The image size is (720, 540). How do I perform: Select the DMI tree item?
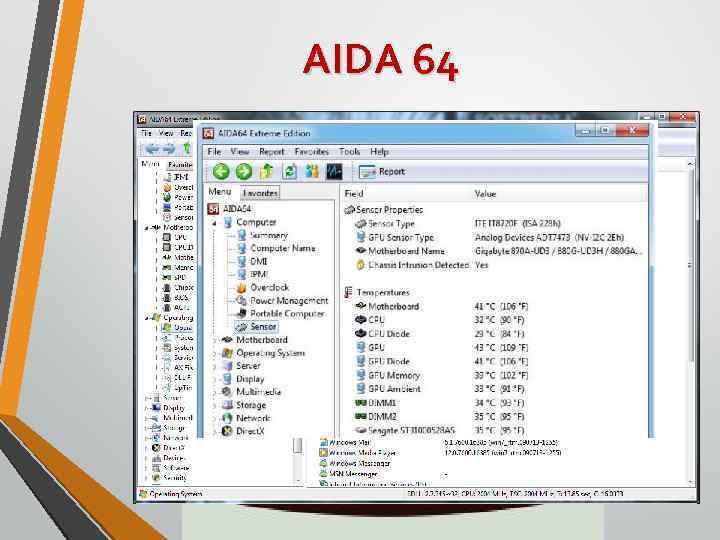pyautogui.click(x=252, y=261)
